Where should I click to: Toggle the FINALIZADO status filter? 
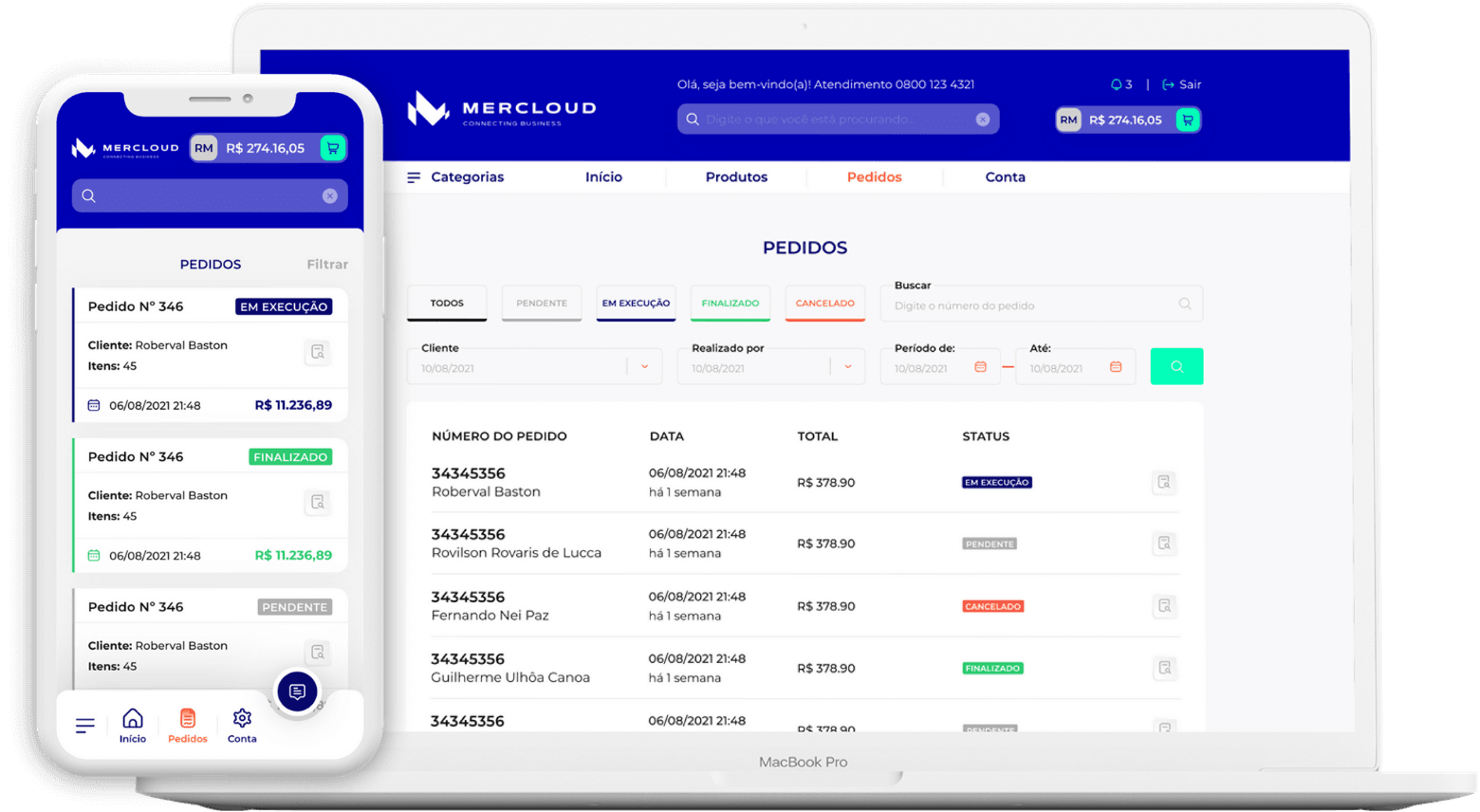tap(730, 304)
